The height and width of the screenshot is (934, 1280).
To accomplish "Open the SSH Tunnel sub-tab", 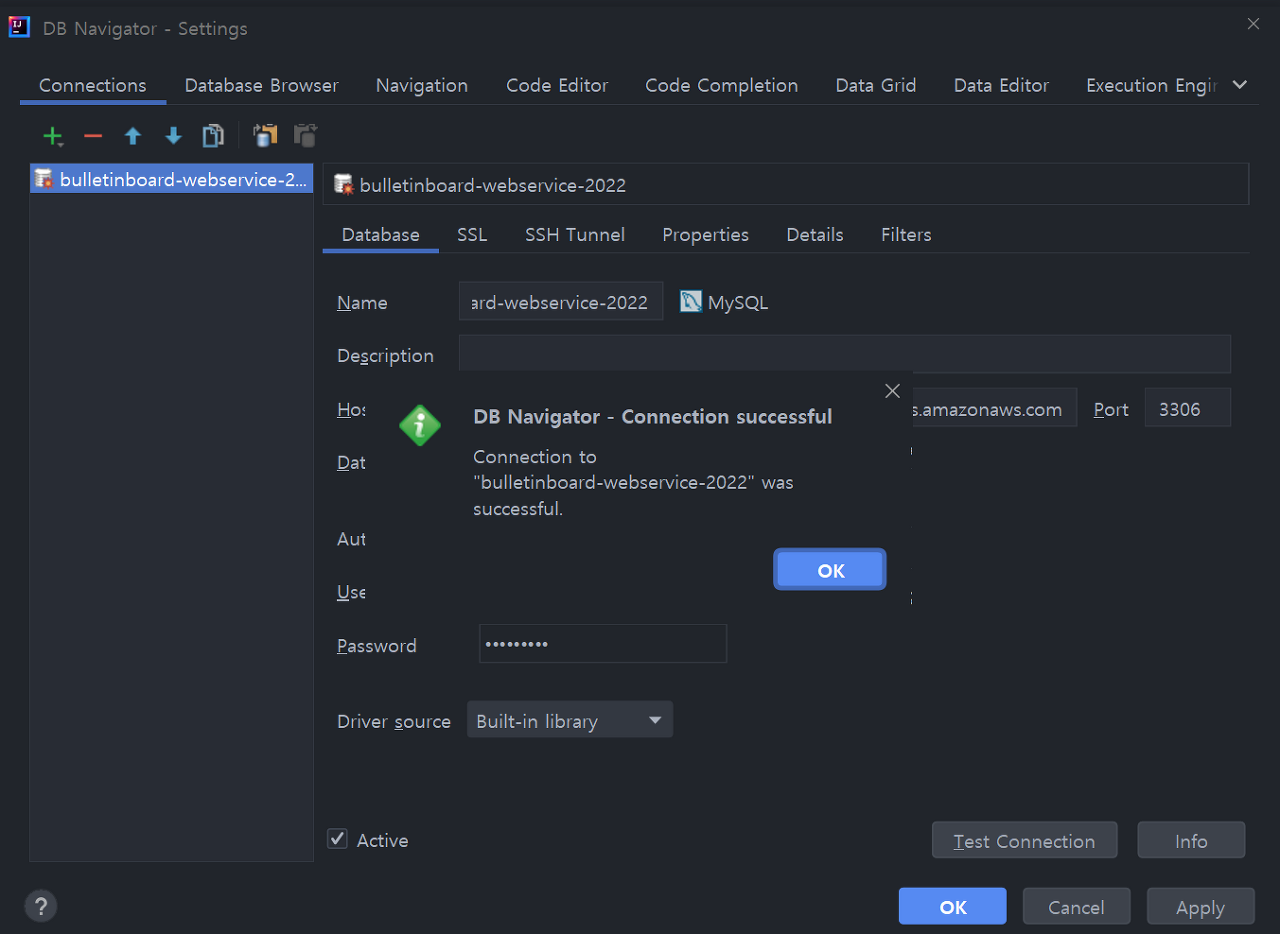I will point(575,234).
